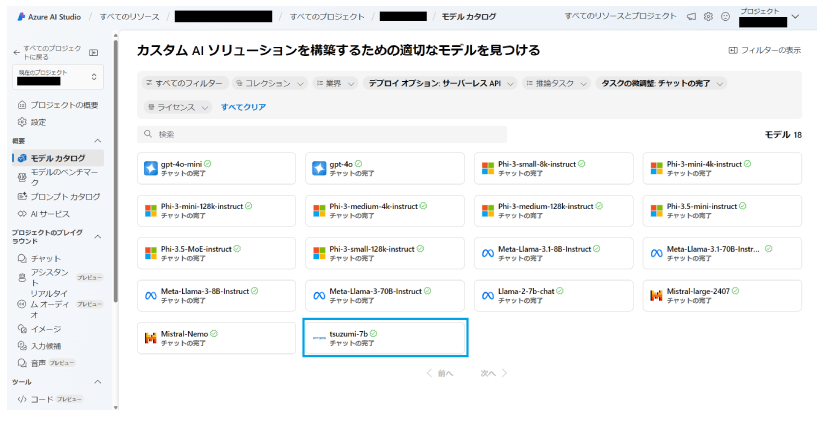Click the search magnifier icon

(149, 134)
